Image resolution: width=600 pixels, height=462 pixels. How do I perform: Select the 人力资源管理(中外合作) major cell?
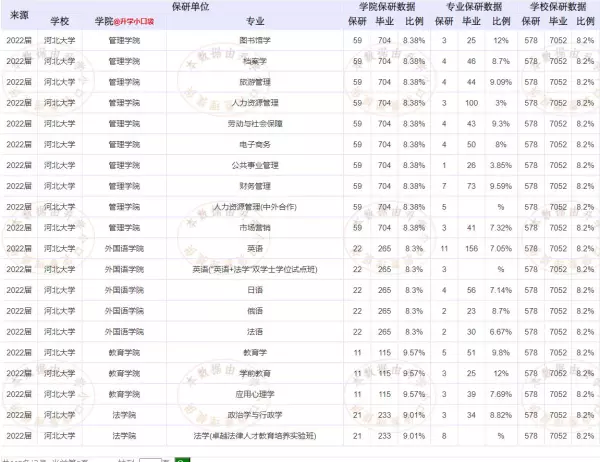[x=255, y=207]
